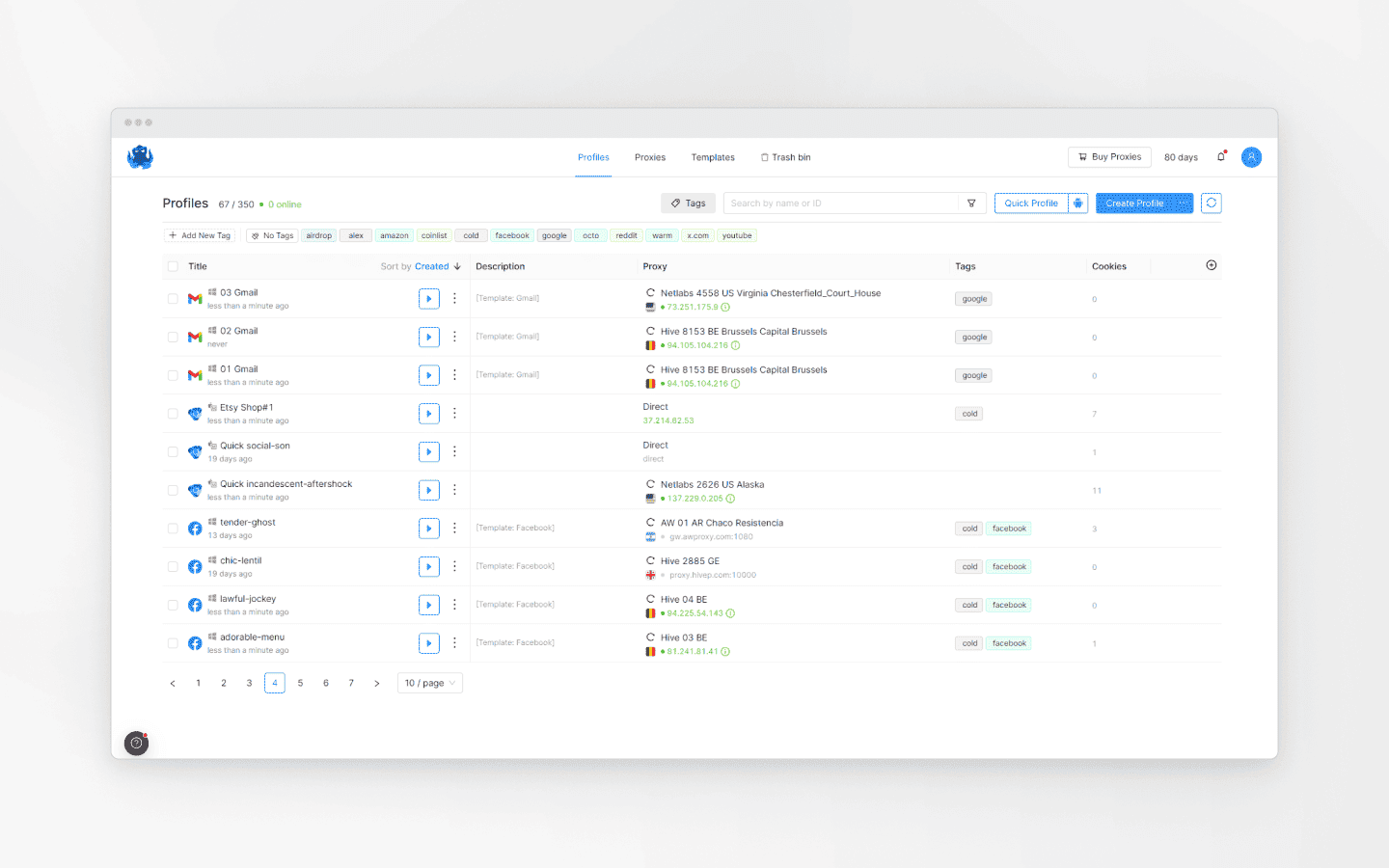Click Add New Tag
1389x868 pixels.
click(x=200, y=235)
